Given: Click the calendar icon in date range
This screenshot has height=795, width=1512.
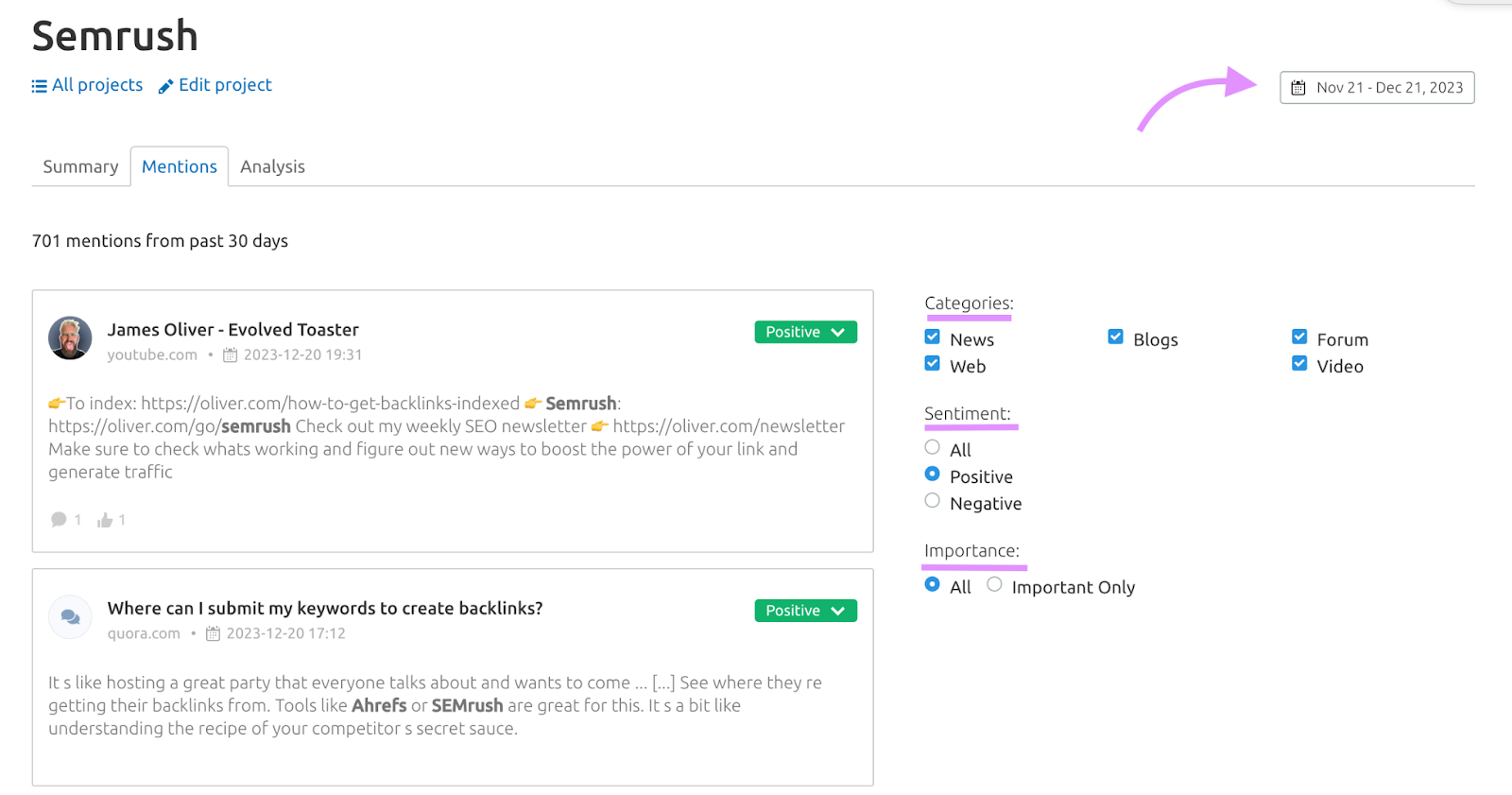Looking at the screenshot, I should point(1298,88).
